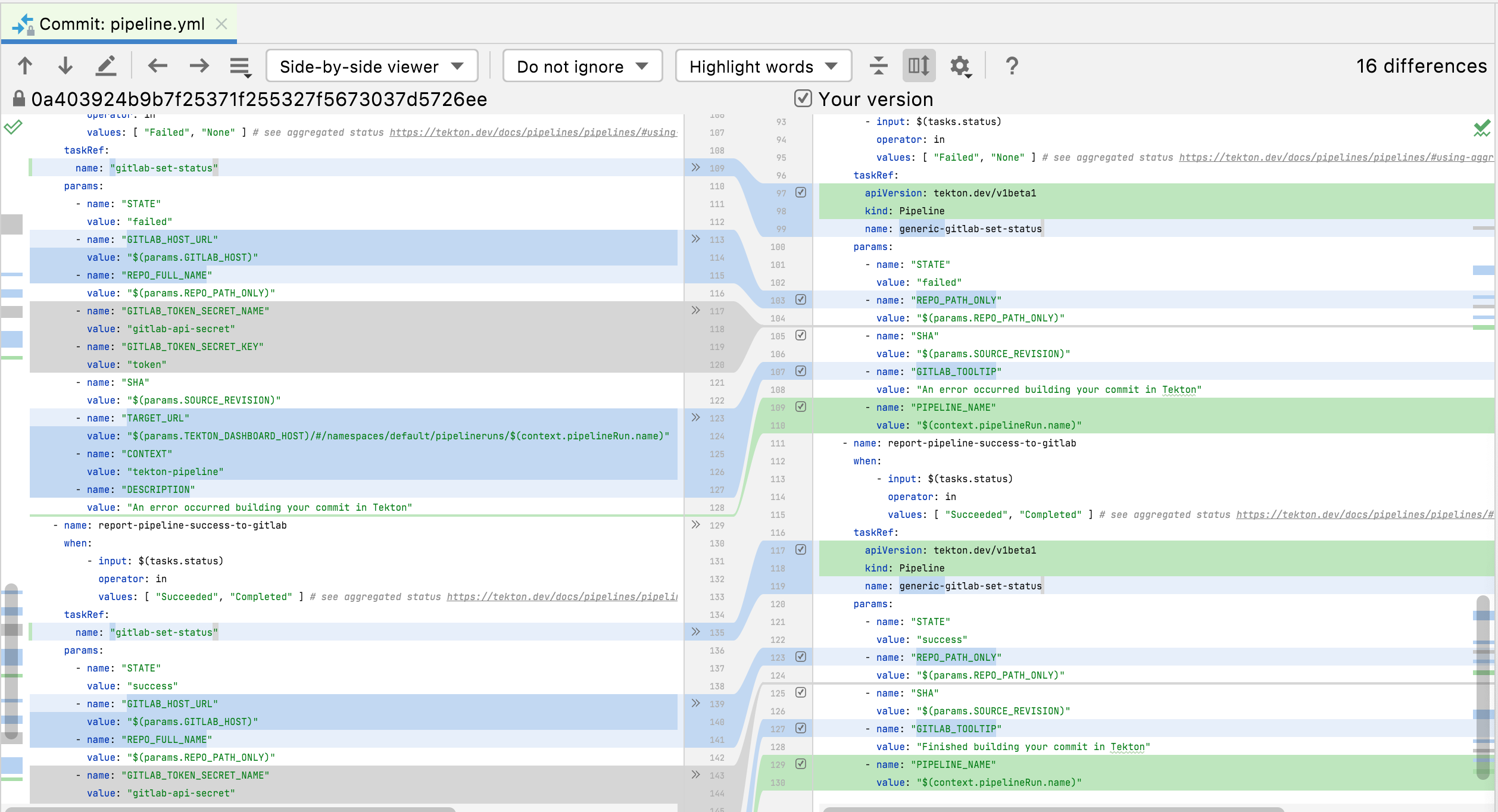Toggle the Your version checkbox
Screen dimensions: 1498x812
803,99
